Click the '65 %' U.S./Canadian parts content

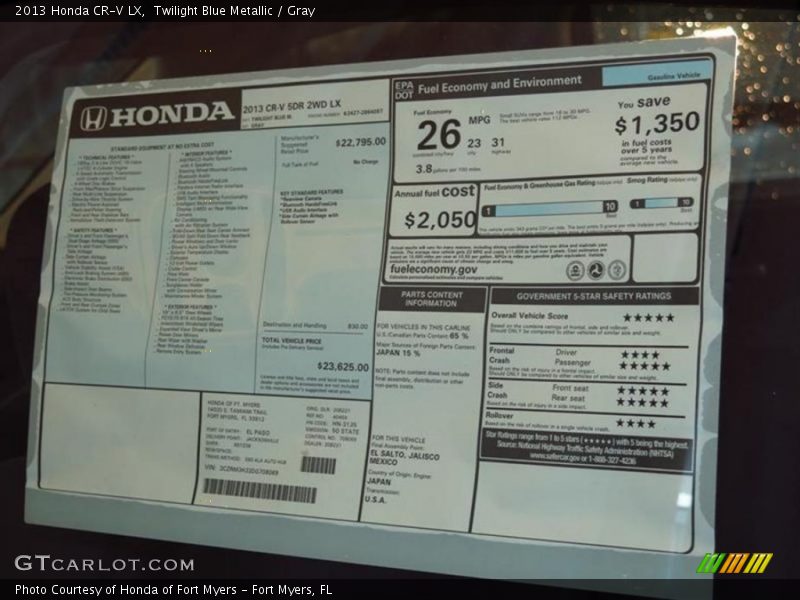pyautogui.click(x=459, y=336)
